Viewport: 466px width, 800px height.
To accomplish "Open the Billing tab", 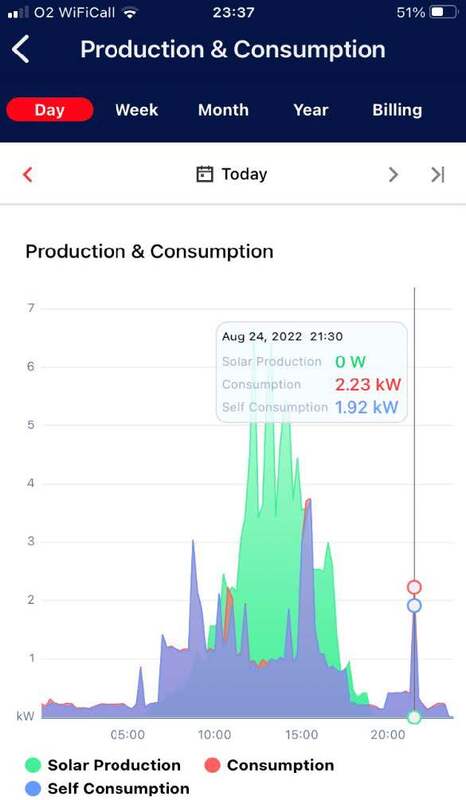I will coord(397,110).
